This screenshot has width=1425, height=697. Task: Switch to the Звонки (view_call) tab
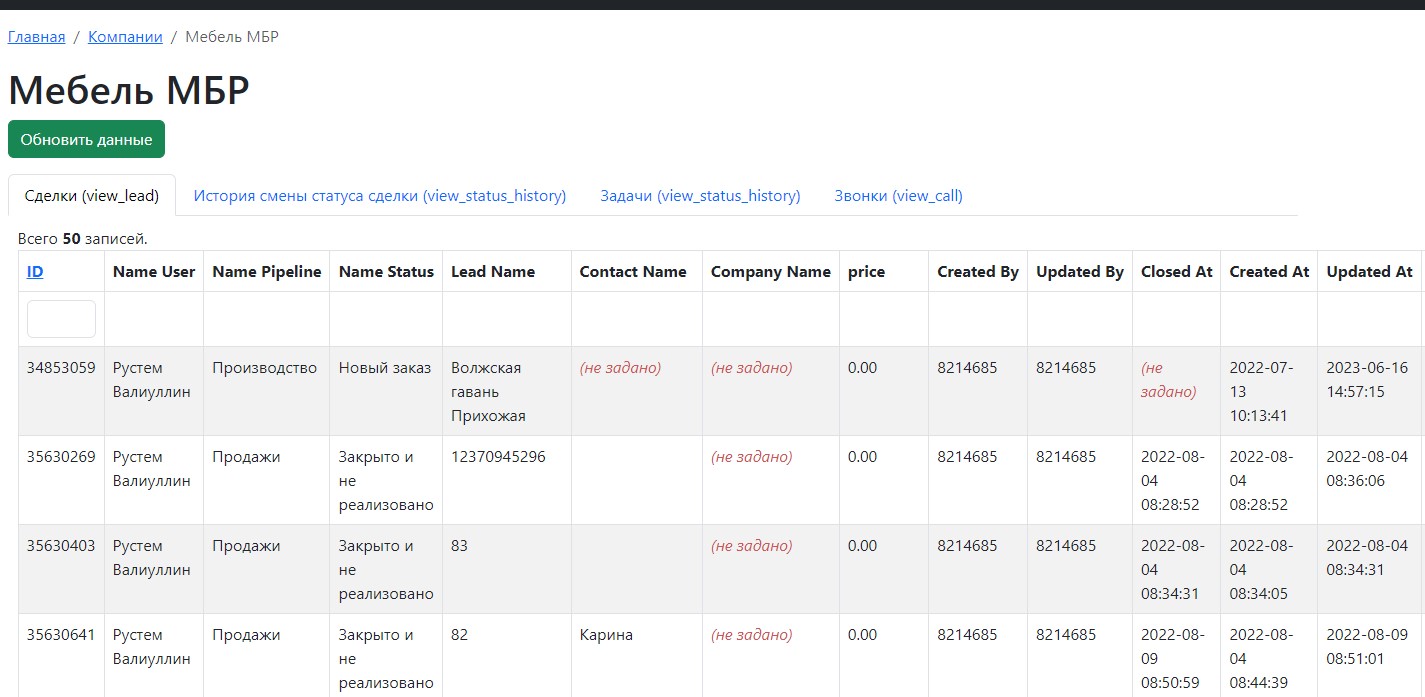pos(898,196)
